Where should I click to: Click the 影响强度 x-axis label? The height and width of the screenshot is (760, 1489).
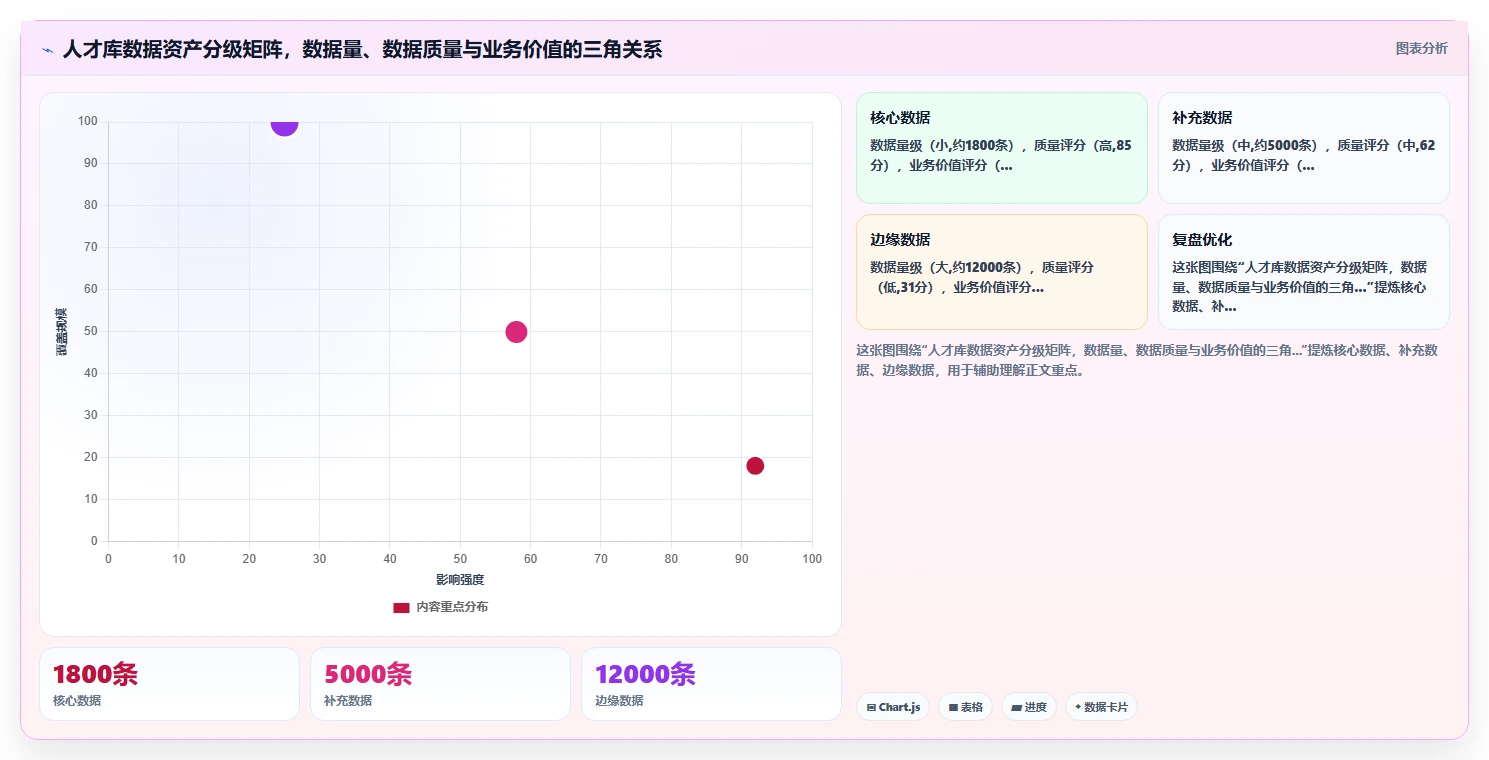pyautogui.click(x=460, y=580)
